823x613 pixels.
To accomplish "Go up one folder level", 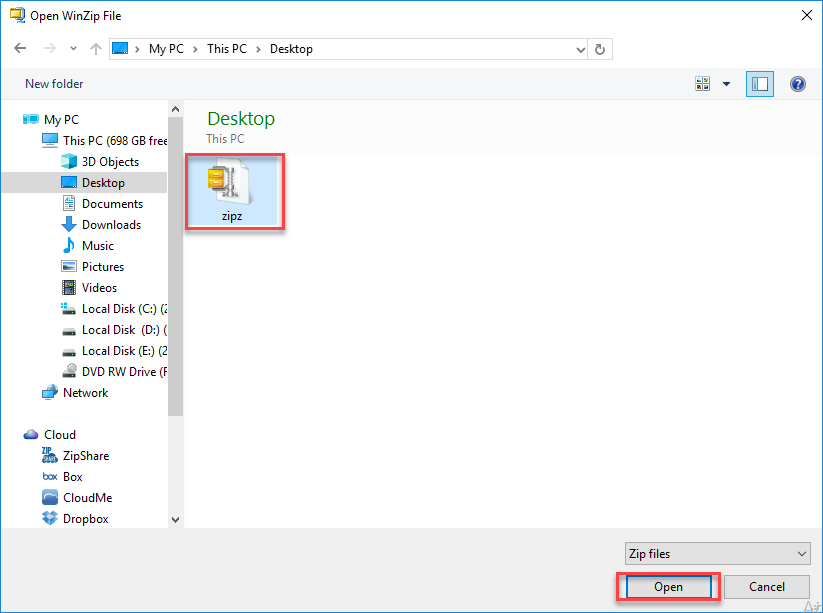I will pos(96,49).
